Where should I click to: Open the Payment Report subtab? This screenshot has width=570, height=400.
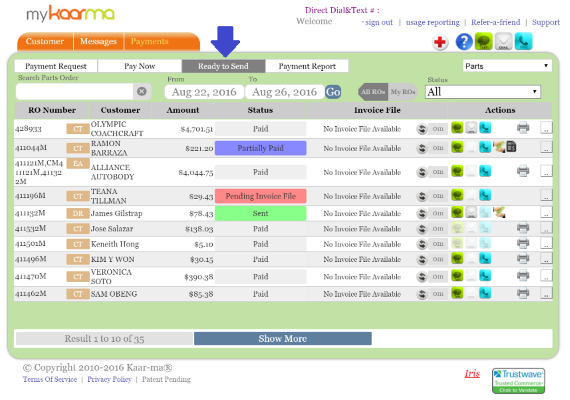coord(307,66)
